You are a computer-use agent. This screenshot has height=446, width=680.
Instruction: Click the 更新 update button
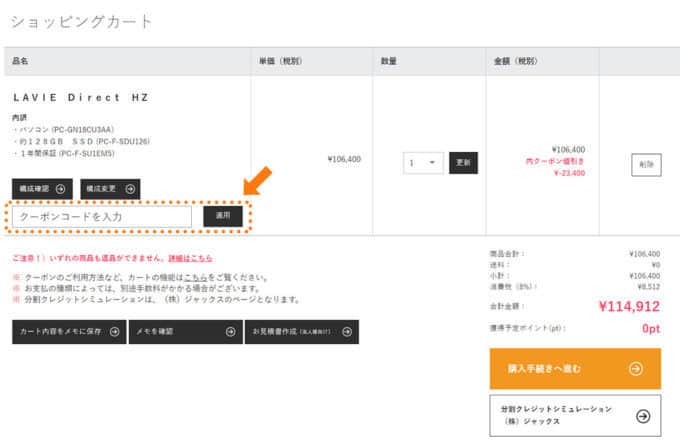point(463,163)
